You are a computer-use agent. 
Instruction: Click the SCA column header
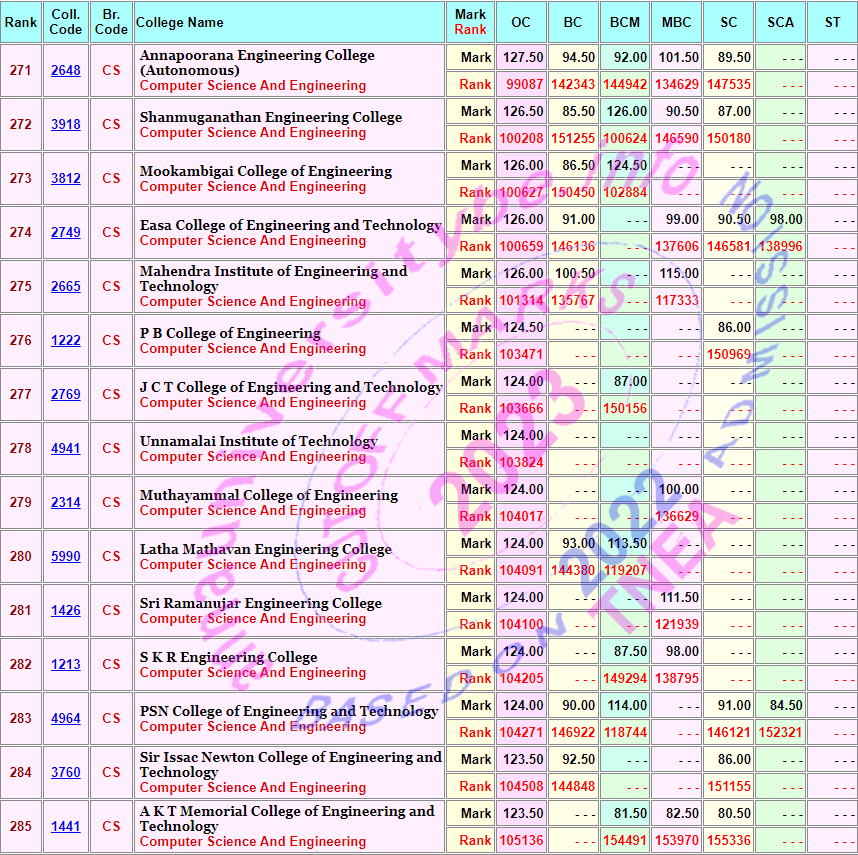(781, 22)
